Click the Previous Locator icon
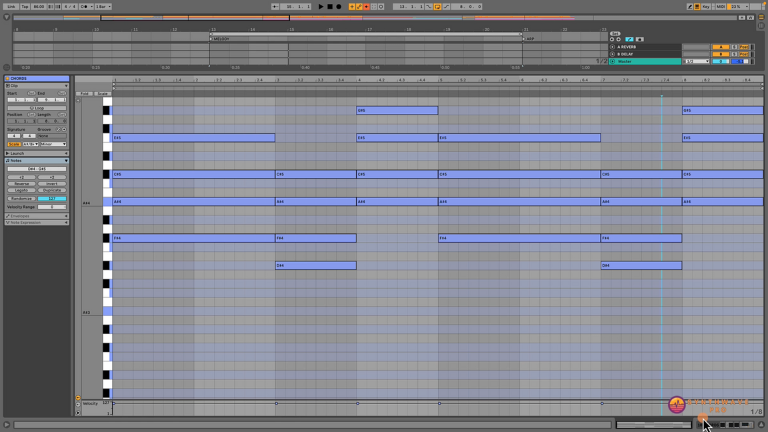Image resolution: width=768 pixels, height=432 pixels. (612, 39)
